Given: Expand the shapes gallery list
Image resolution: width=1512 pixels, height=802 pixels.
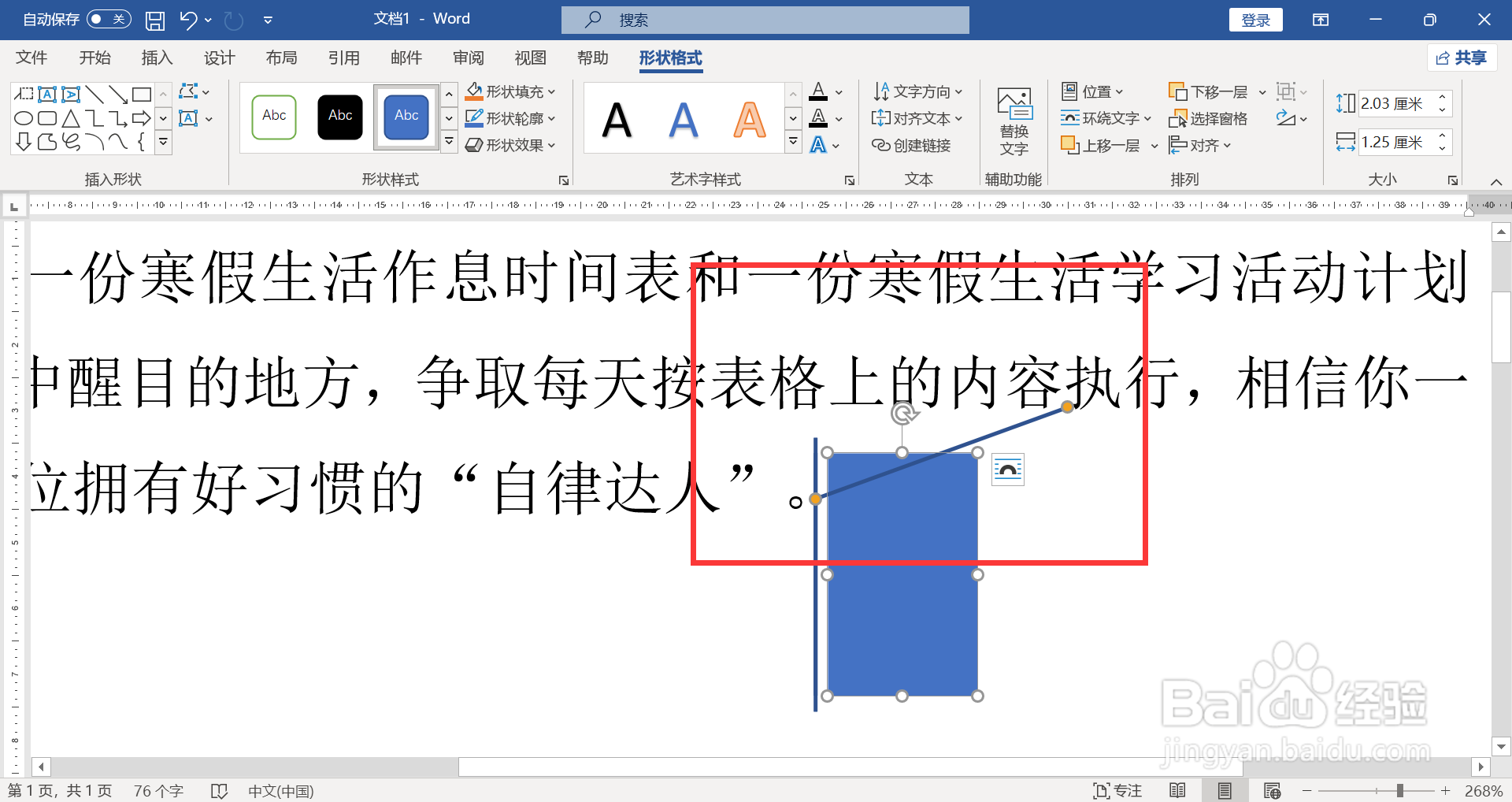Looking at the screenshot, I should click(x=163, y=143).
